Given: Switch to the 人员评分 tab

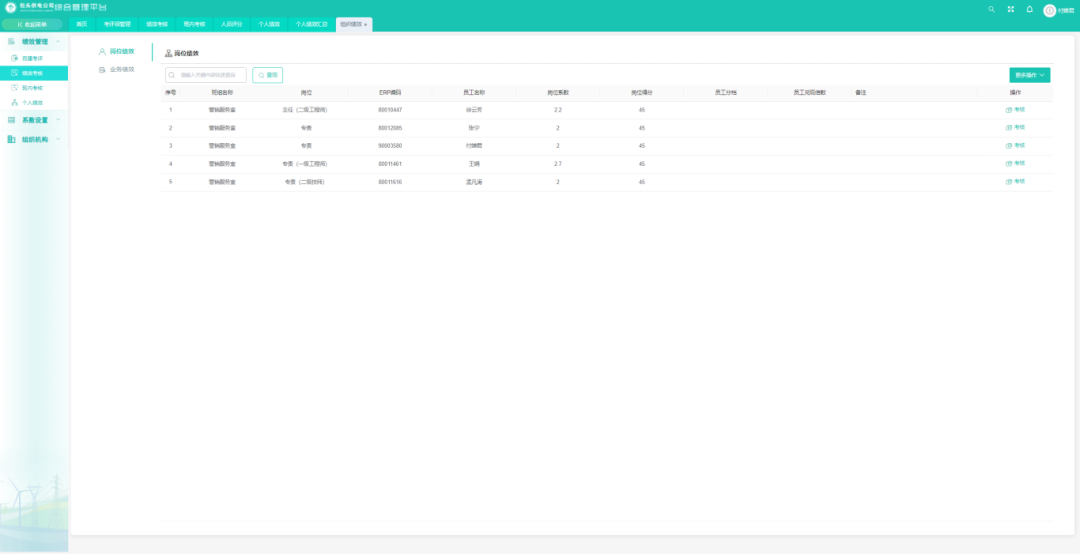Looking at the screenshot, I should 231,23.
